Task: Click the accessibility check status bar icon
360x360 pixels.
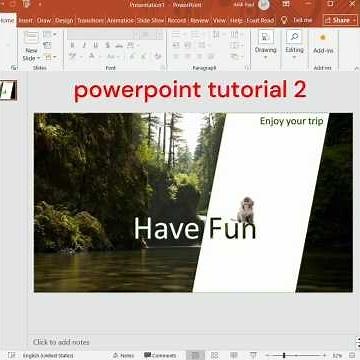Action: click(11, 355)
